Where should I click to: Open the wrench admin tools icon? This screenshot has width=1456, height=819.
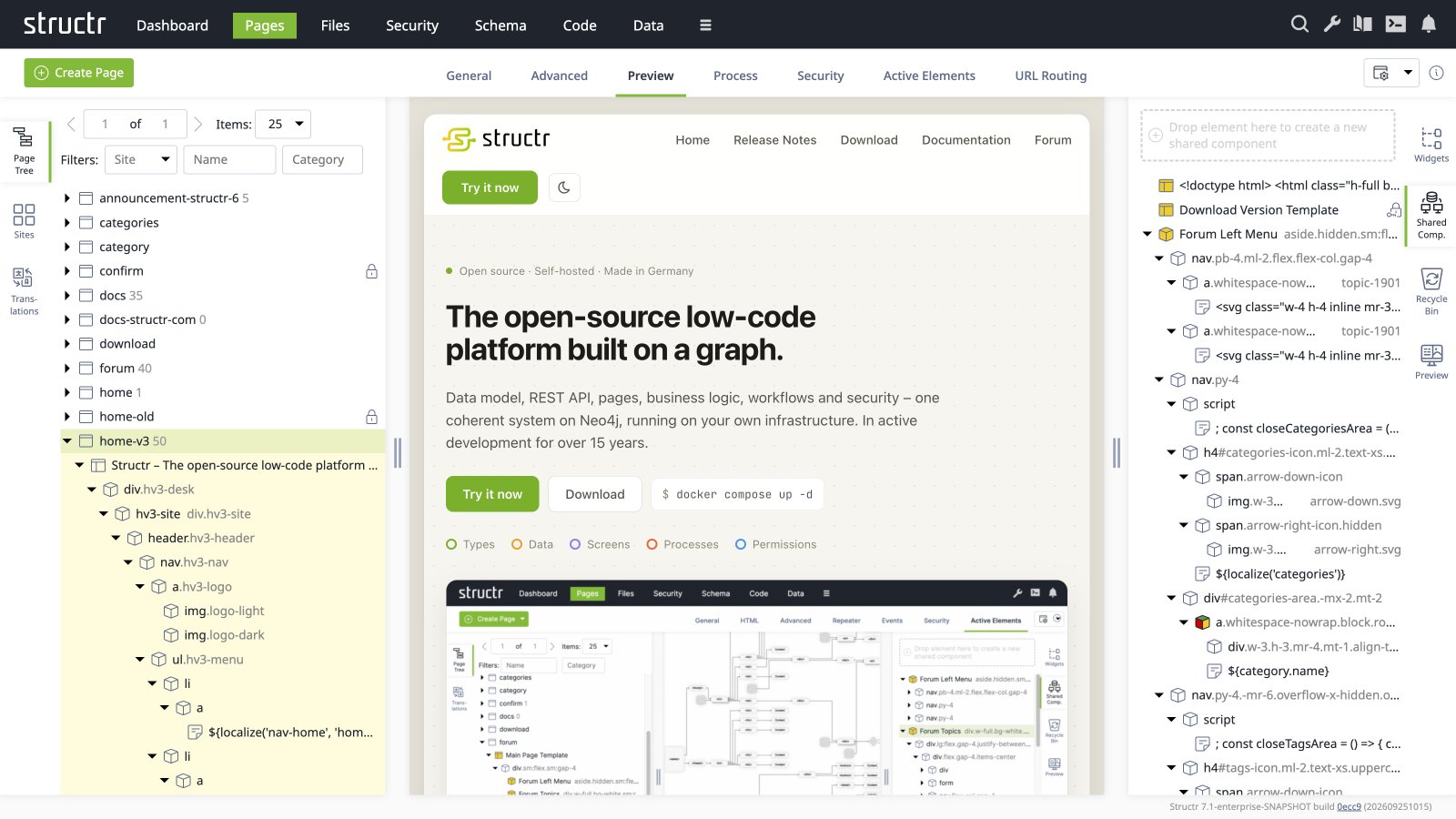(1332, 25)
